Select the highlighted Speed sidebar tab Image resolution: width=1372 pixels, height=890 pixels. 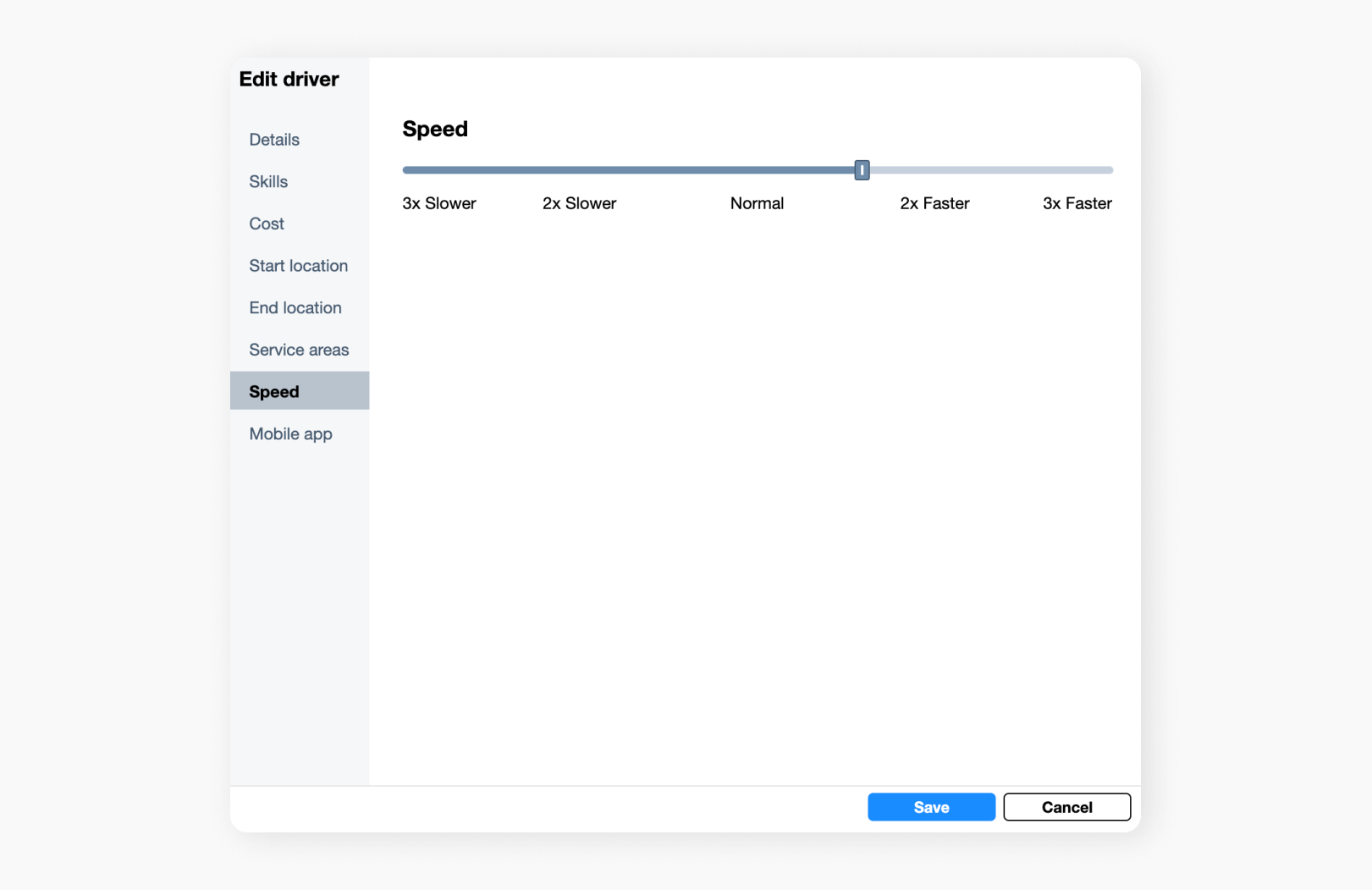(274, 391)
